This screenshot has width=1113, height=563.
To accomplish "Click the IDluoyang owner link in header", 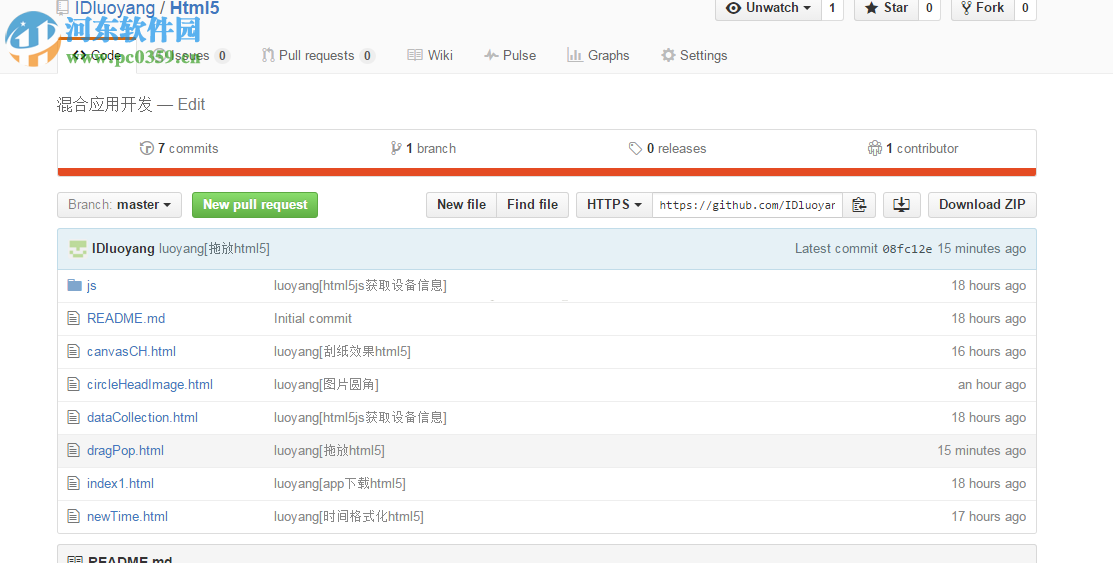I will (x=115, y=9).
